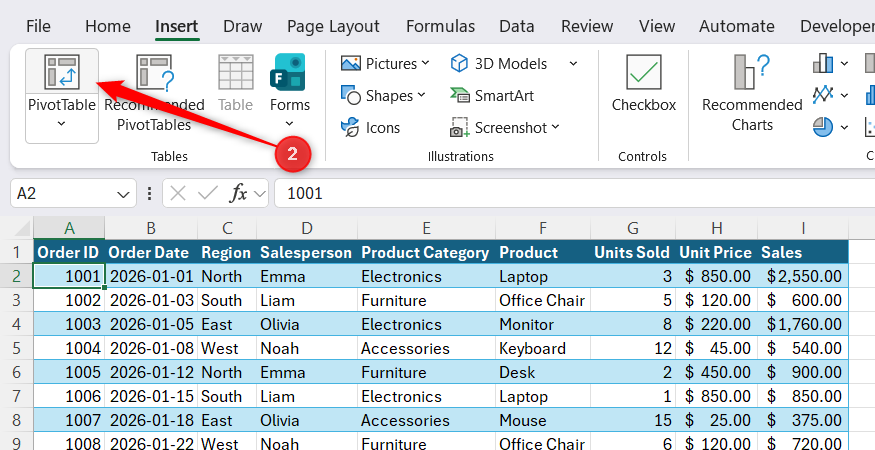The height and width of the screenshot is (450, 875).
Task: Select the Units Sold header cell
Action: point(633,252)
